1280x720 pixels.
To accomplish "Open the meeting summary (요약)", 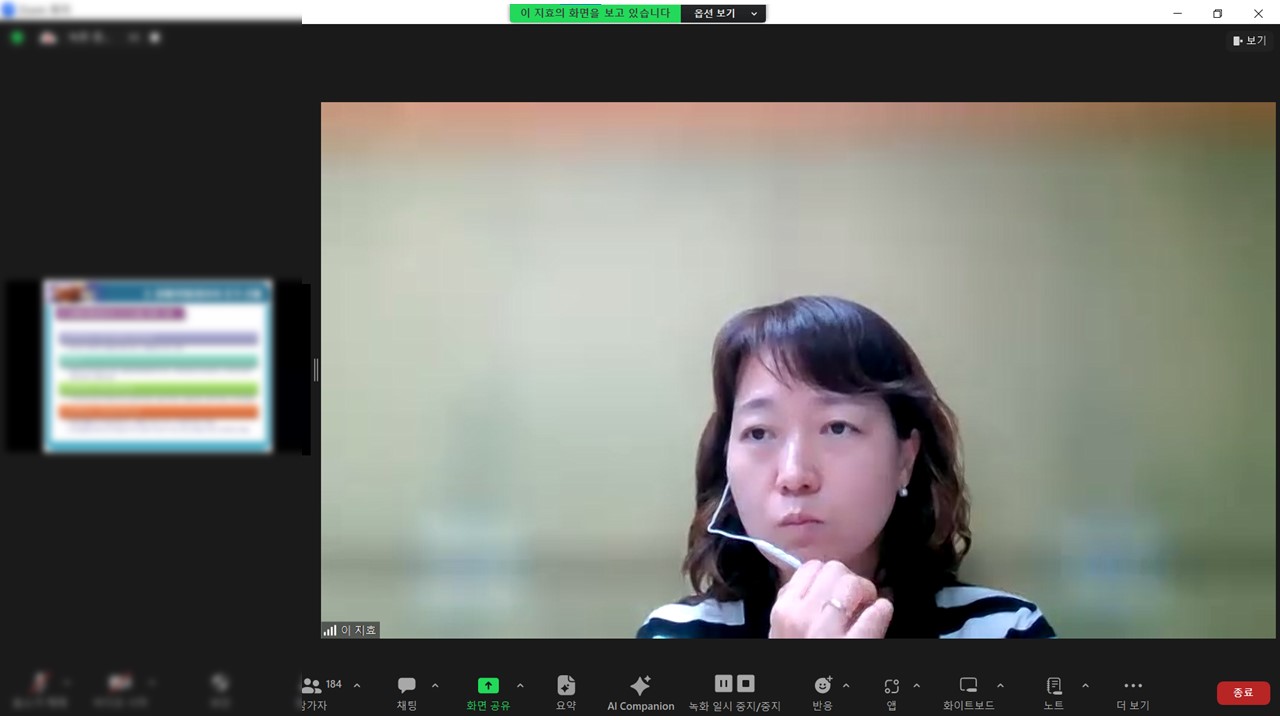I will coord(566,693).
